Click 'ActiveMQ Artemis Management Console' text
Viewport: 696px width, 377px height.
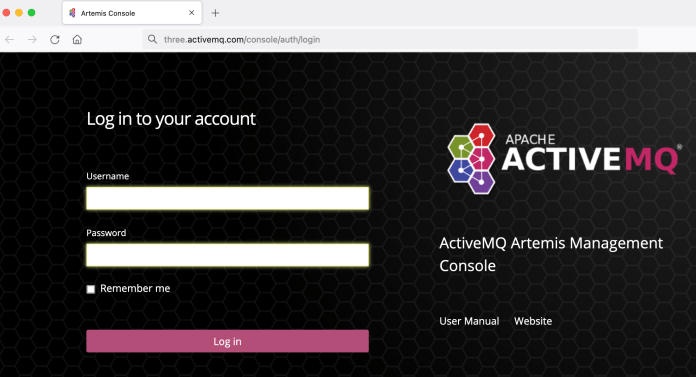pyautogui.click(x=551, y=254)
